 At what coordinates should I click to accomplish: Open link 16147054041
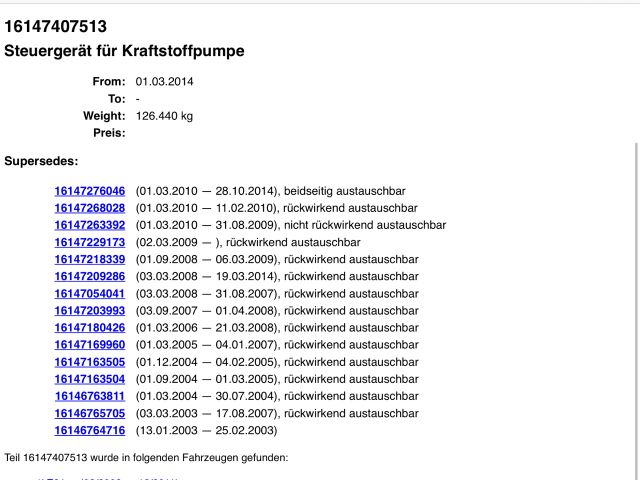[90, 294]
